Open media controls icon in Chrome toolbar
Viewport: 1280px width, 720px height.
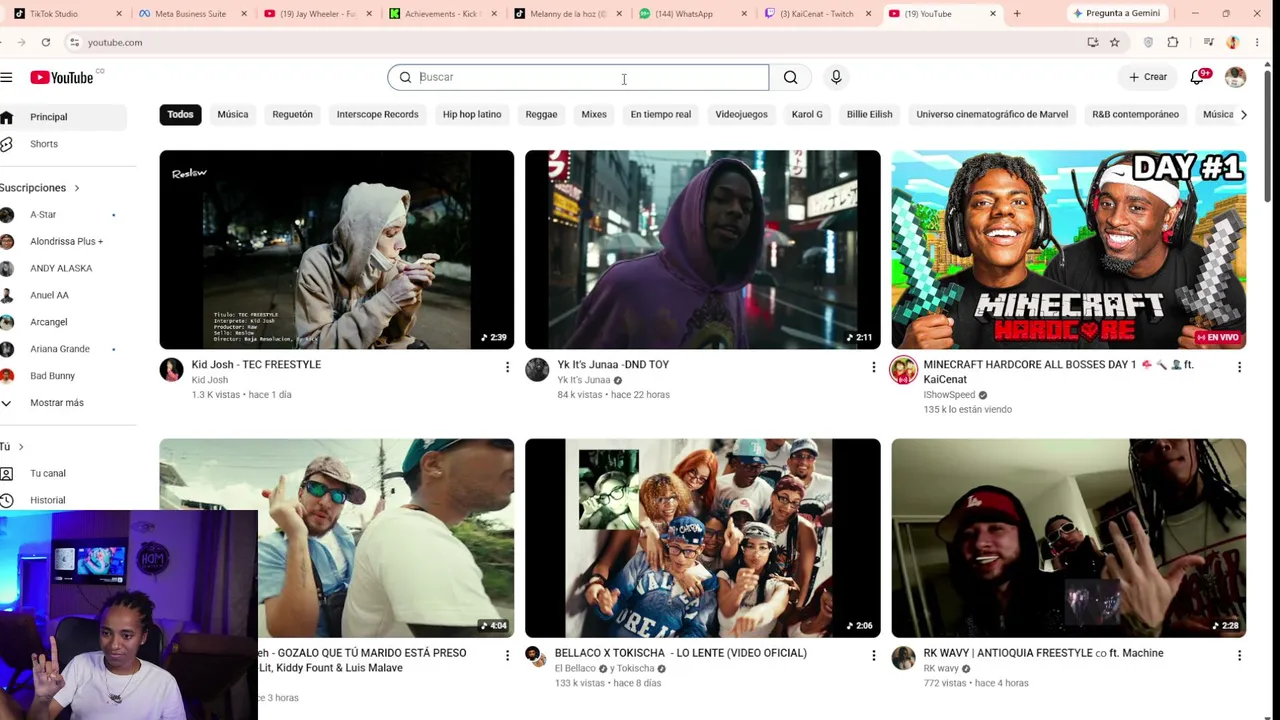point(1209,42)
